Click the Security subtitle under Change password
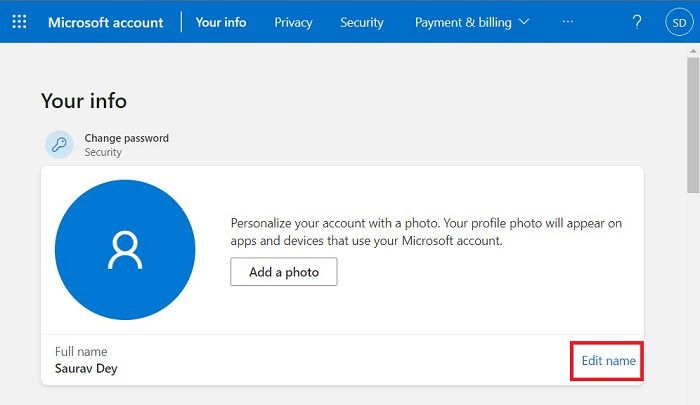Screen dimensions: 700x405 [x=103, y=152]
